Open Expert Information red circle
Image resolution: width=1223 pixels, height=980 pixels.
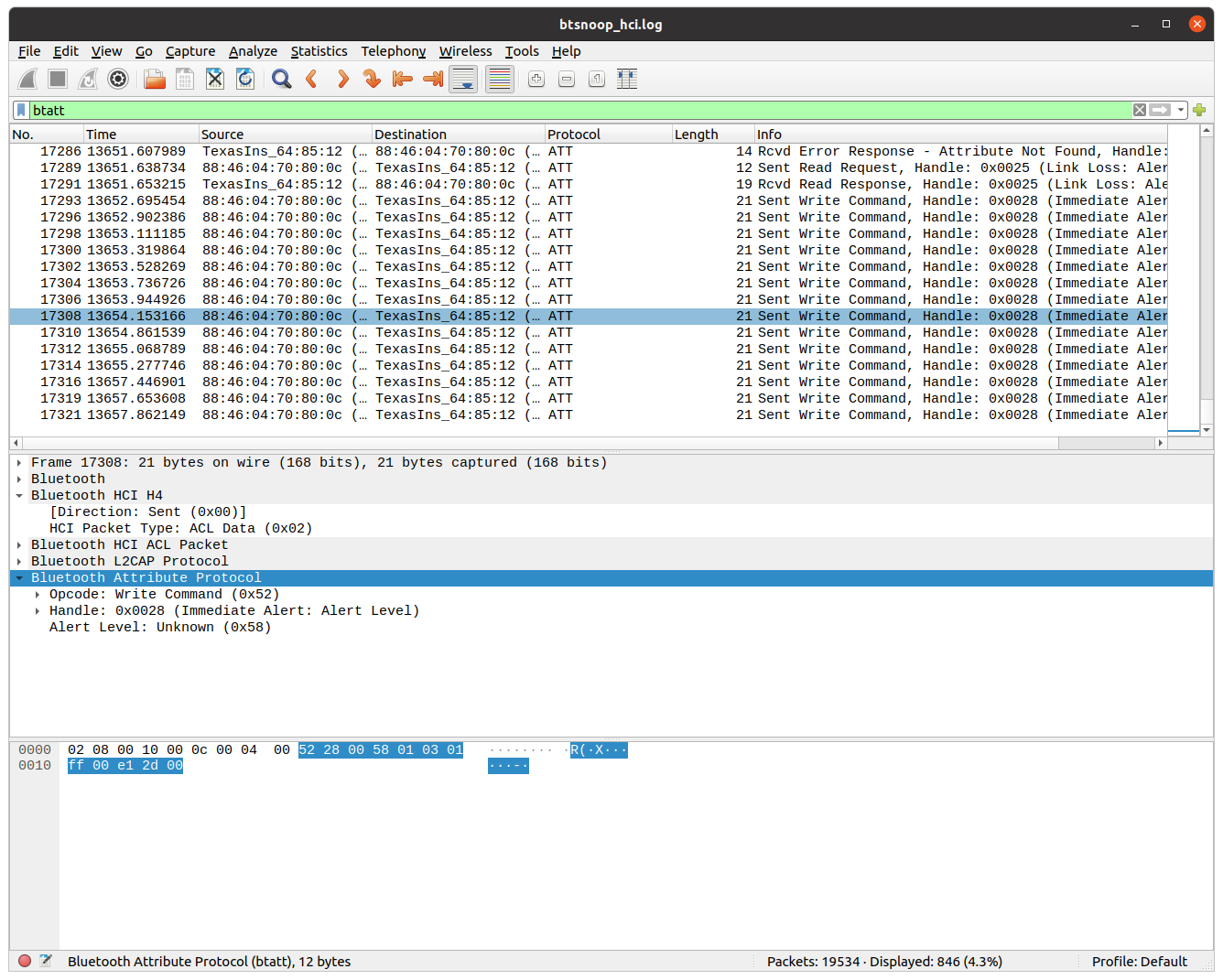[x=25, y=961]
